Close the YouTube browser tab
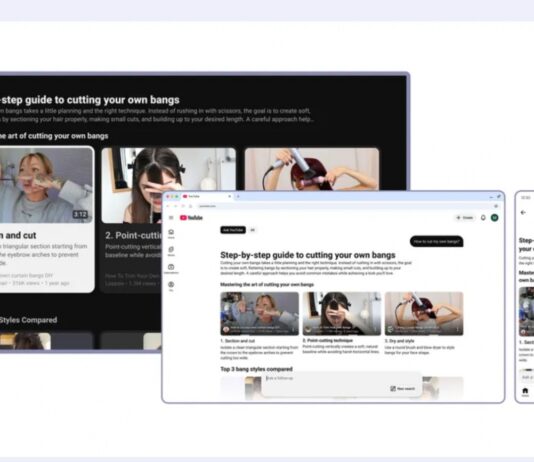Screen dimensions: 534x462 point(230,196)
